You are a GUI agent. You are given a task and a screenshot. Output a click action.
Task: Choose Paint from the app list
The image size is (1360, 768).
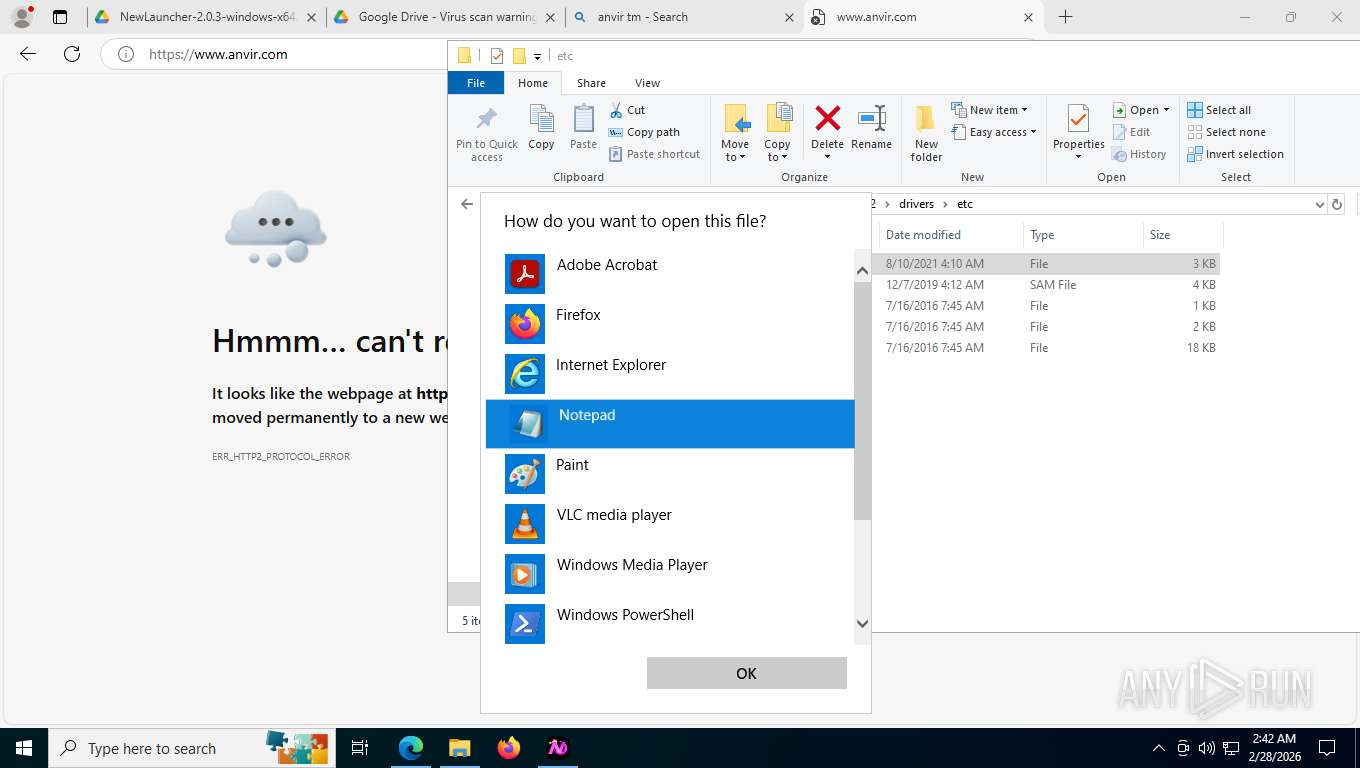click(x=670, y=473)
